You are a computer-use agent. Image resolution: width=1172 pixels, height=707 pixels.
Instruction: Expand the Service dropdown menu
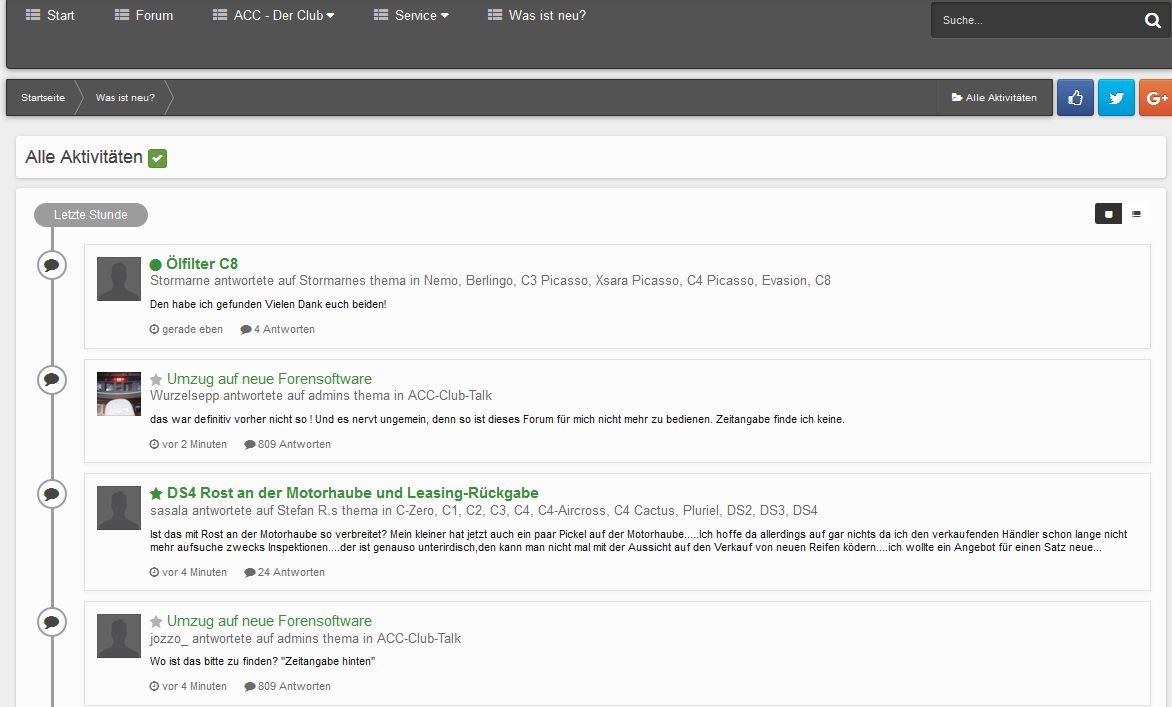(x=411, y=15)
